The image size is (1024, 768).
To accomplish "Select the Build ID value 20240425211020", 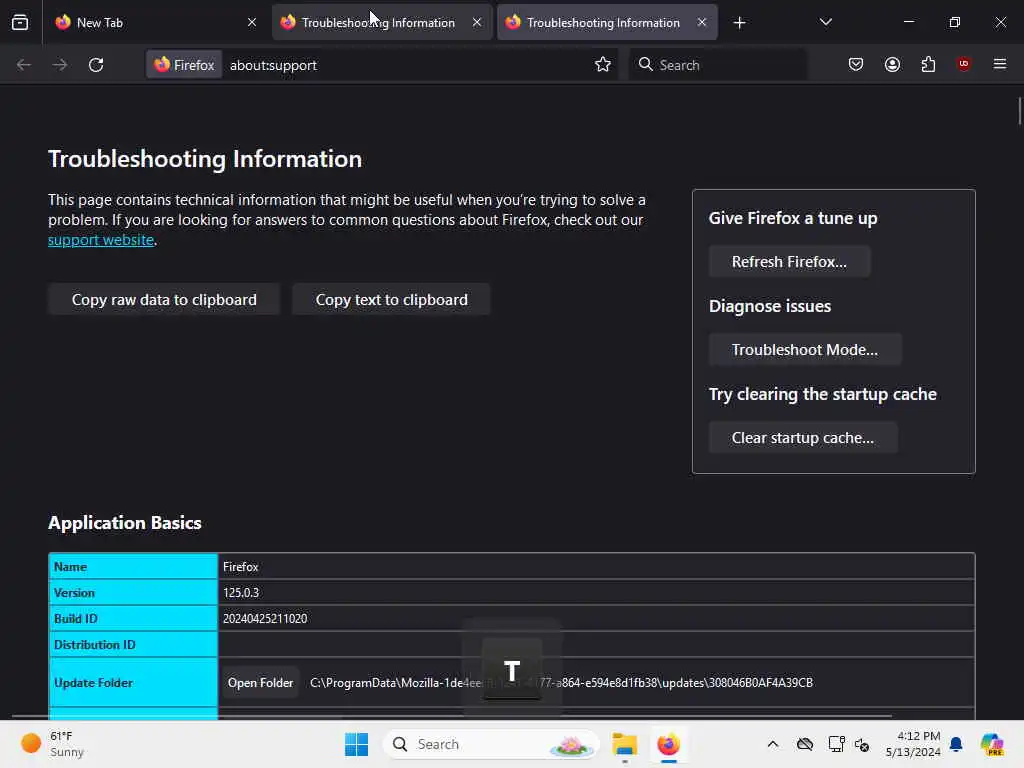I will pyautogui.click(x=265, y=619).
